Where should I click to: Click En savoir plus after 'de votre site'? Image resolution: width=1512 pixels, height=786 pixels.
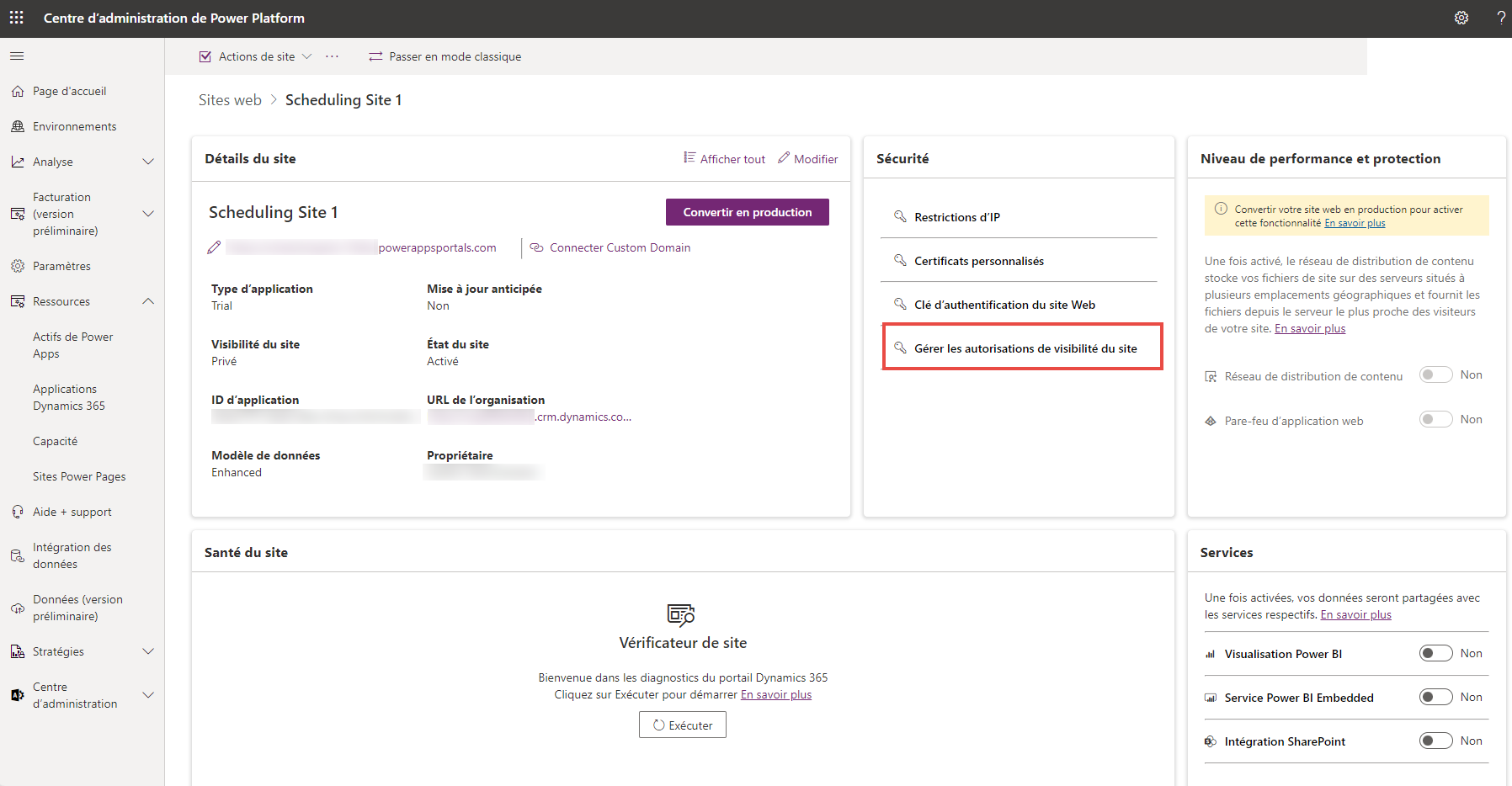pyautogui.click(x=1310, y=328)
